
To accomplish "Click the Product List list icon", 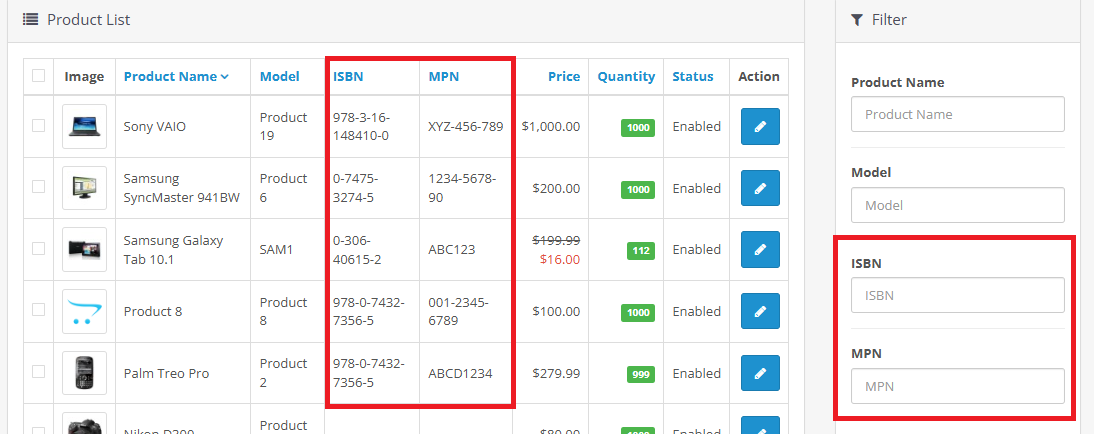I will tap(31, 19).
